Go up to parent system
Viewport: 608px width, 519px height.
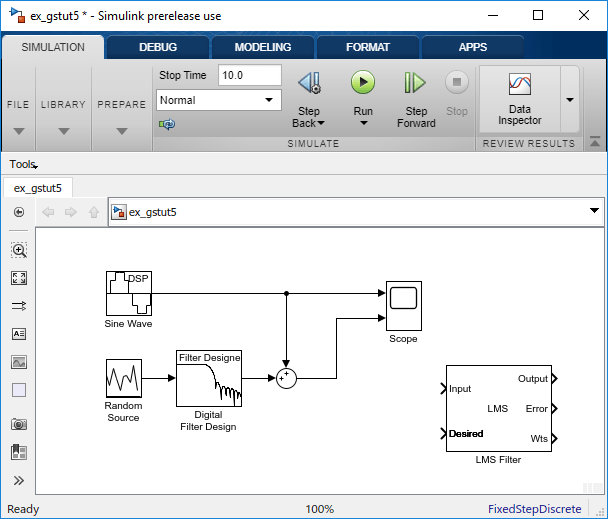94,212
